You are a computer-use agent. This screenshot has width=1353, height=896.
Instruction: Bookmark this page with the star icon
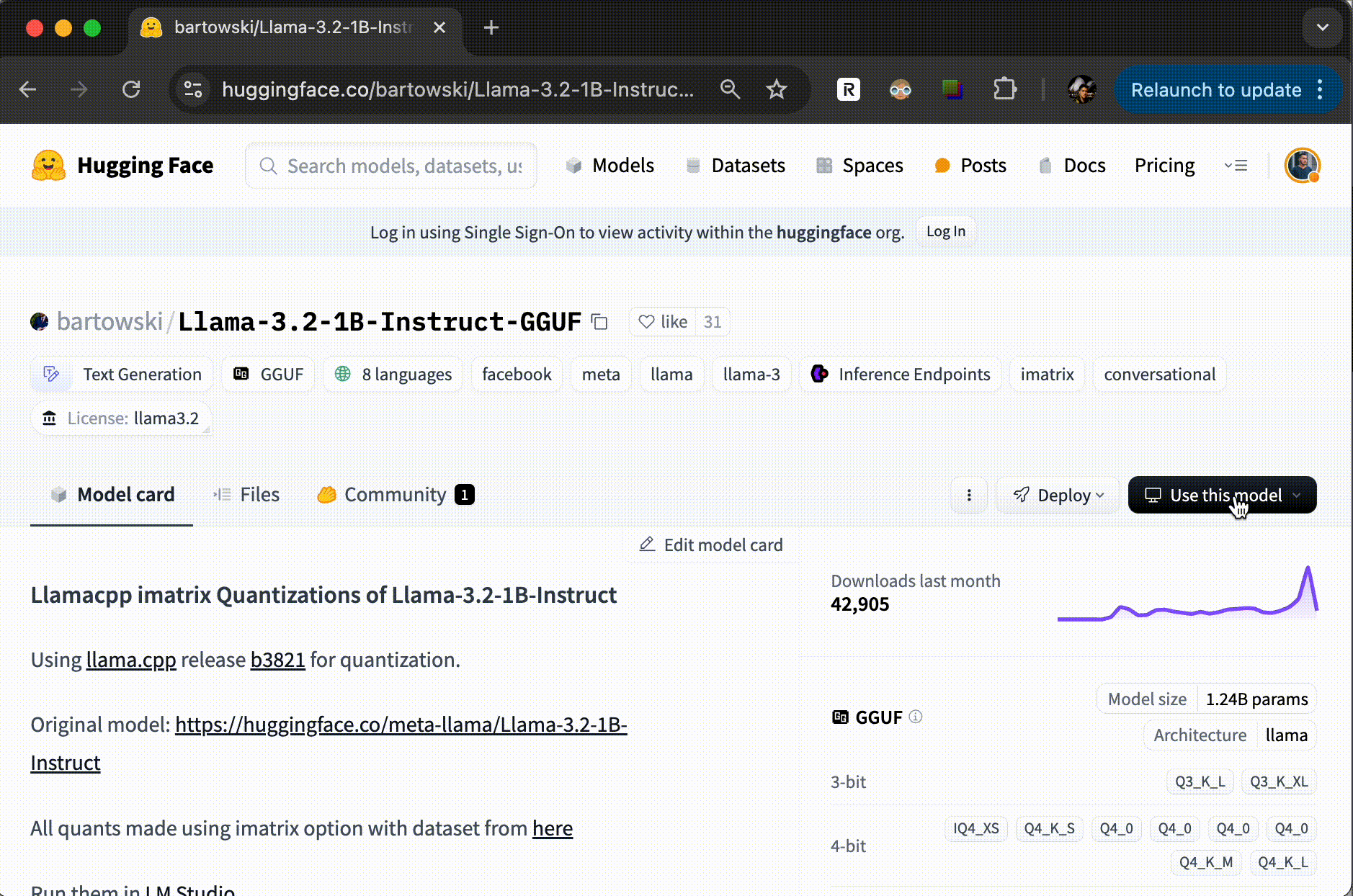point(776,89)
